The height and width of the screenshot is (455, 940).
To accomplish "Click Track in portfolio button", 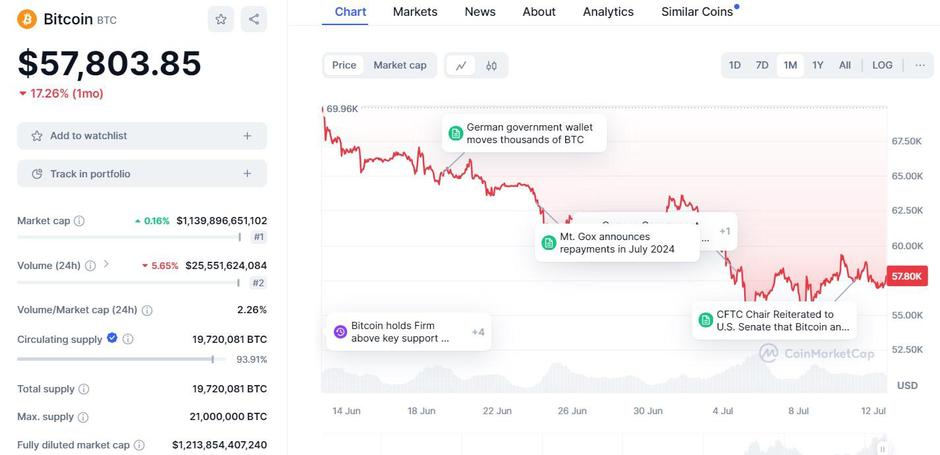I will [x=142, y=174].
